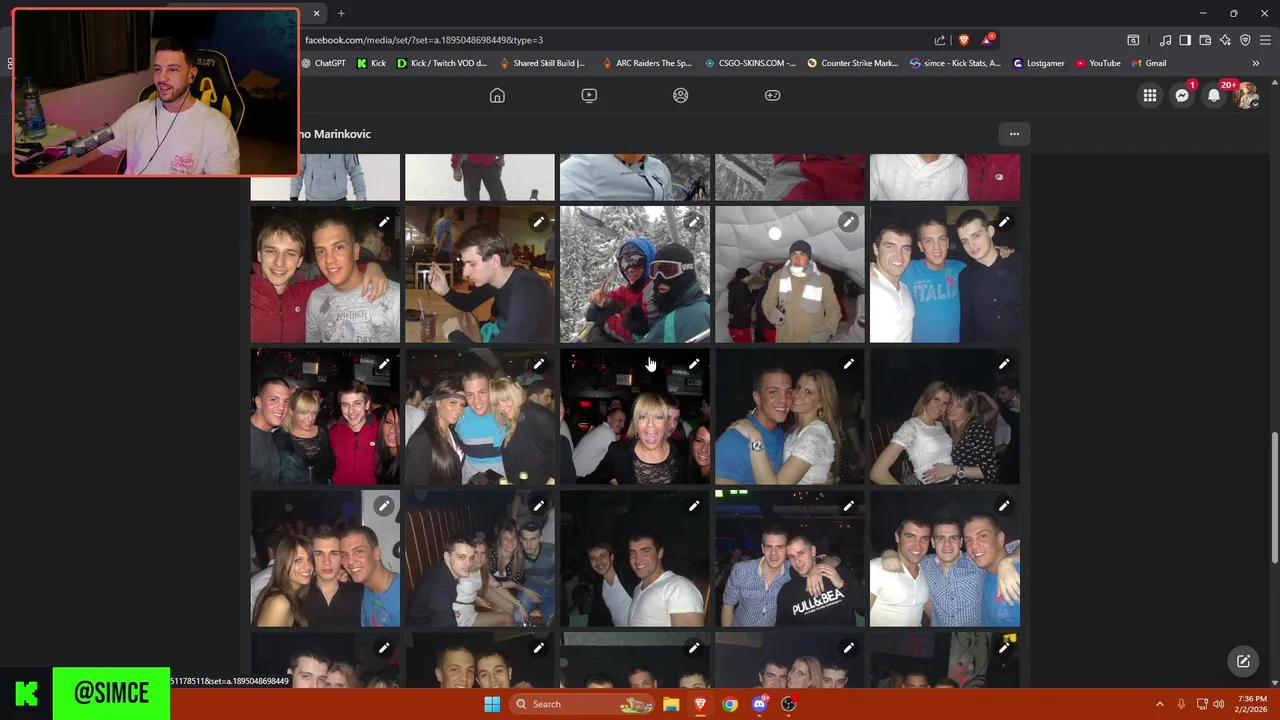Viewport: 1280px width, 720px height.
Task: Open the Facebook profile circle icon
Action: (681, 95)
